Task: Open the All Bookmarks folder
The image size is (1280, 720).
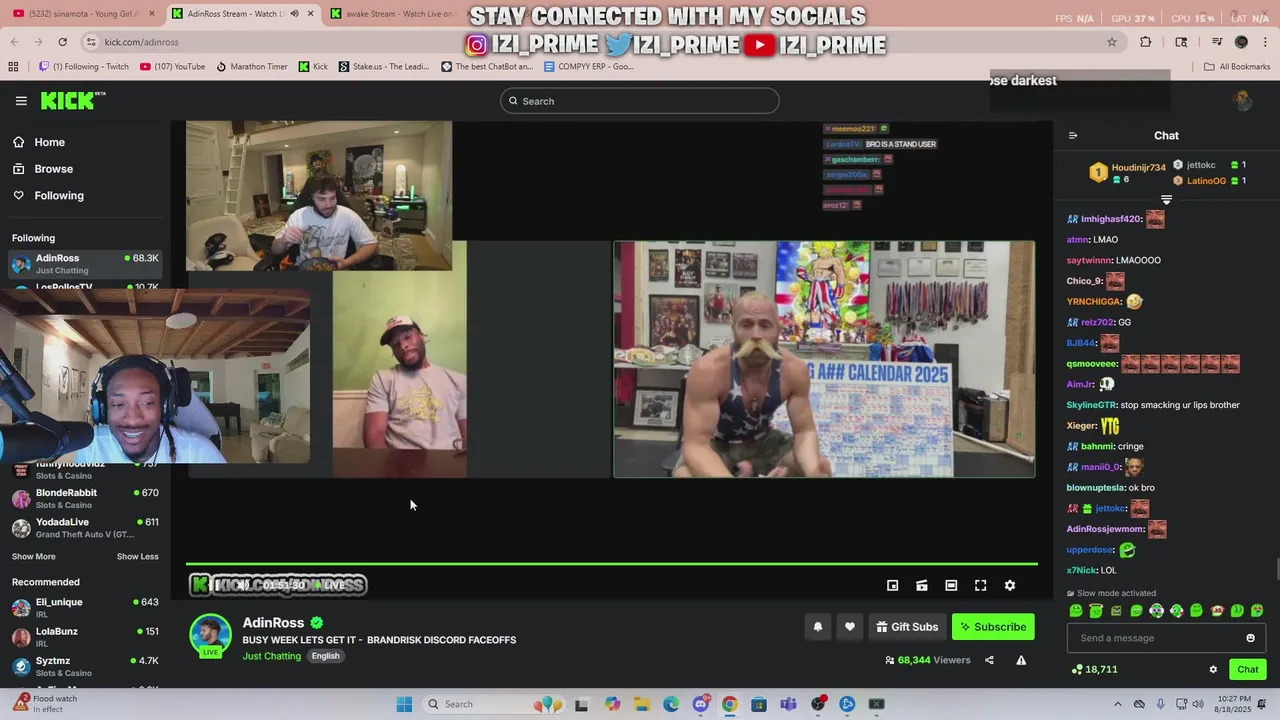Action: click(x=1236, y=67)
